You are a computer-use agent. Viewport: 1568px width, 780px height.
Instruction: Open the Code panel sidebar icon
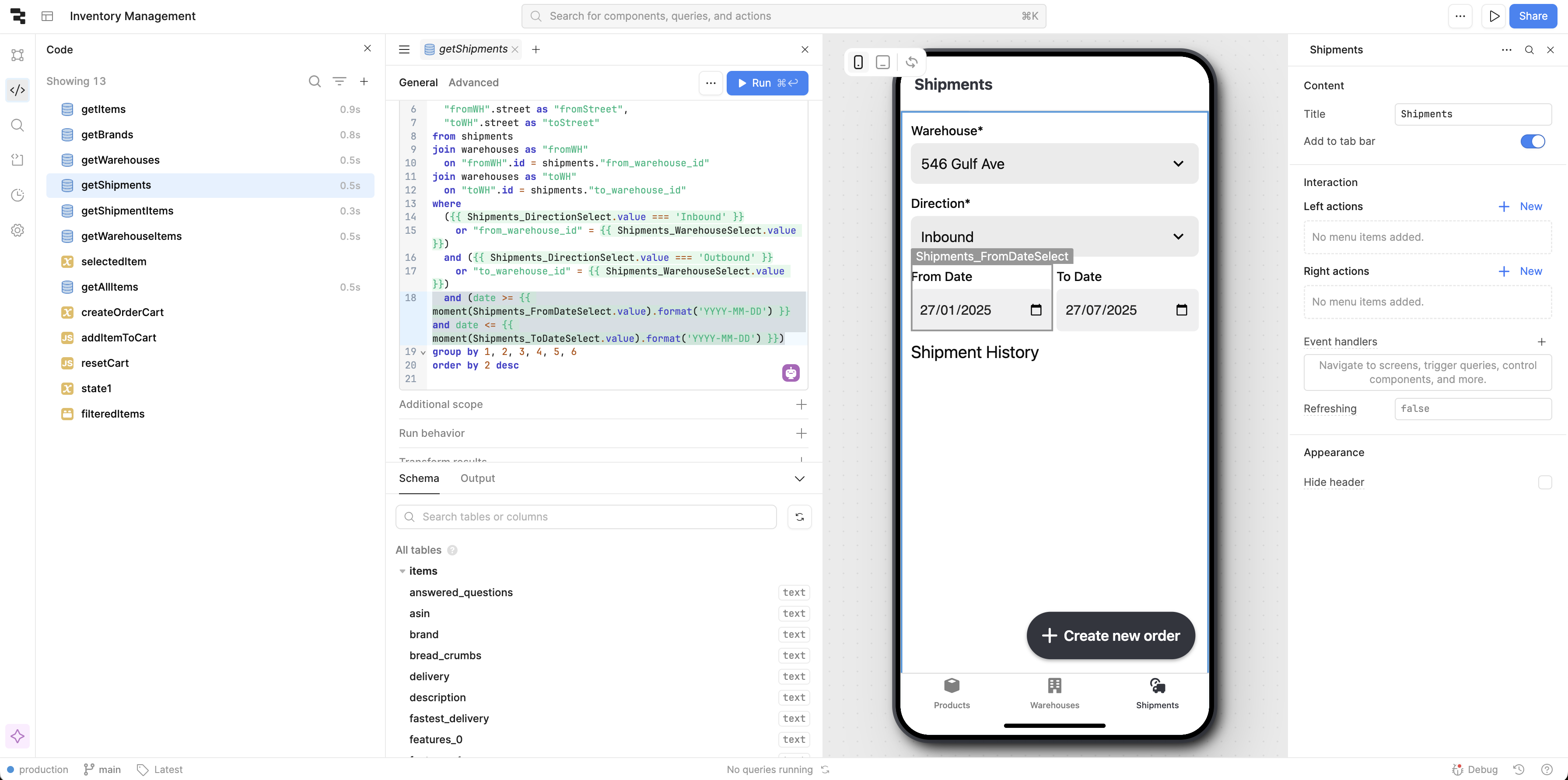(17, 90)
